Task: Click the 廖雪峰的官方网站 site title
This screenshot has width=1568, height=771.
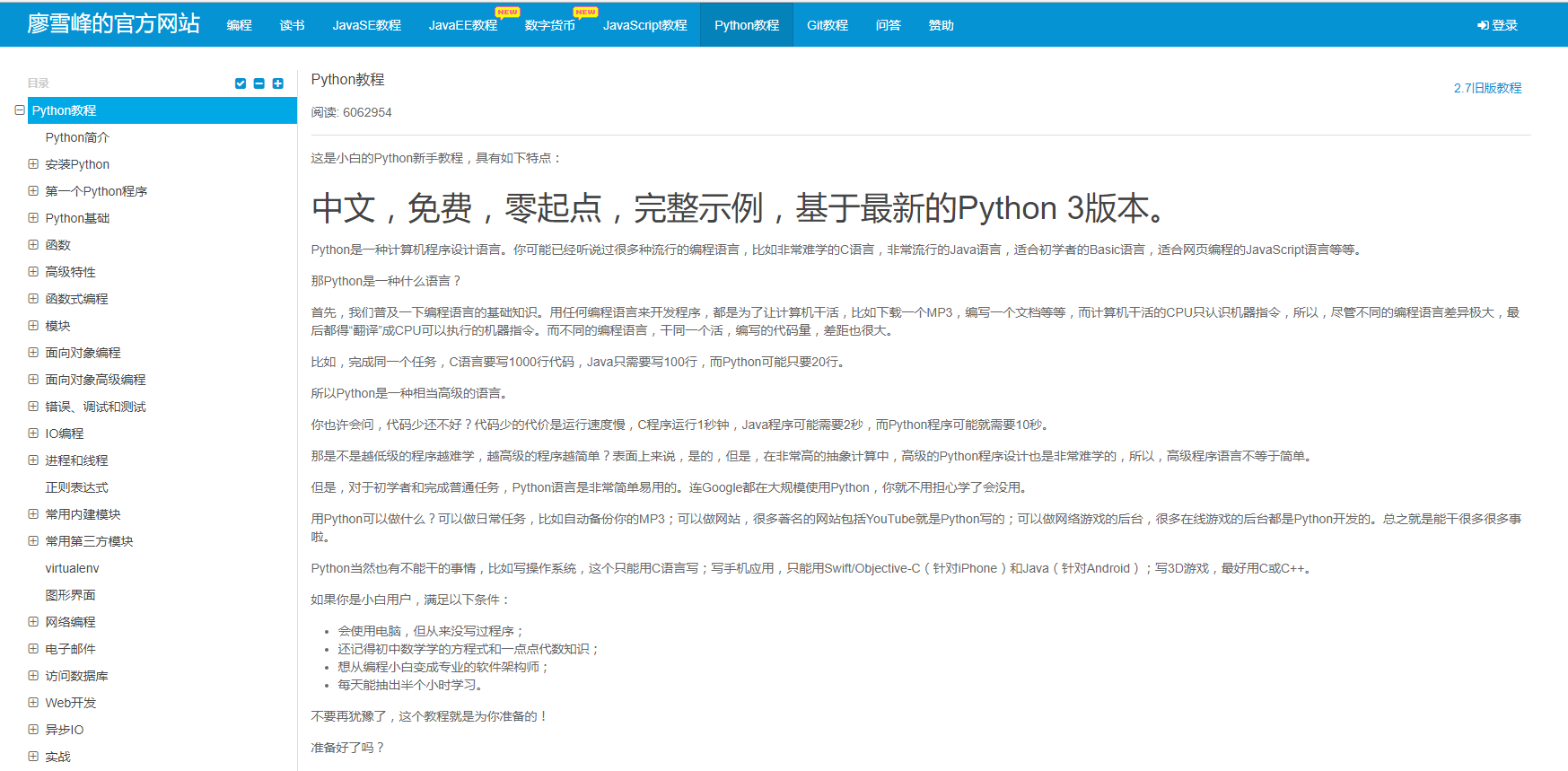Action: 113,24
